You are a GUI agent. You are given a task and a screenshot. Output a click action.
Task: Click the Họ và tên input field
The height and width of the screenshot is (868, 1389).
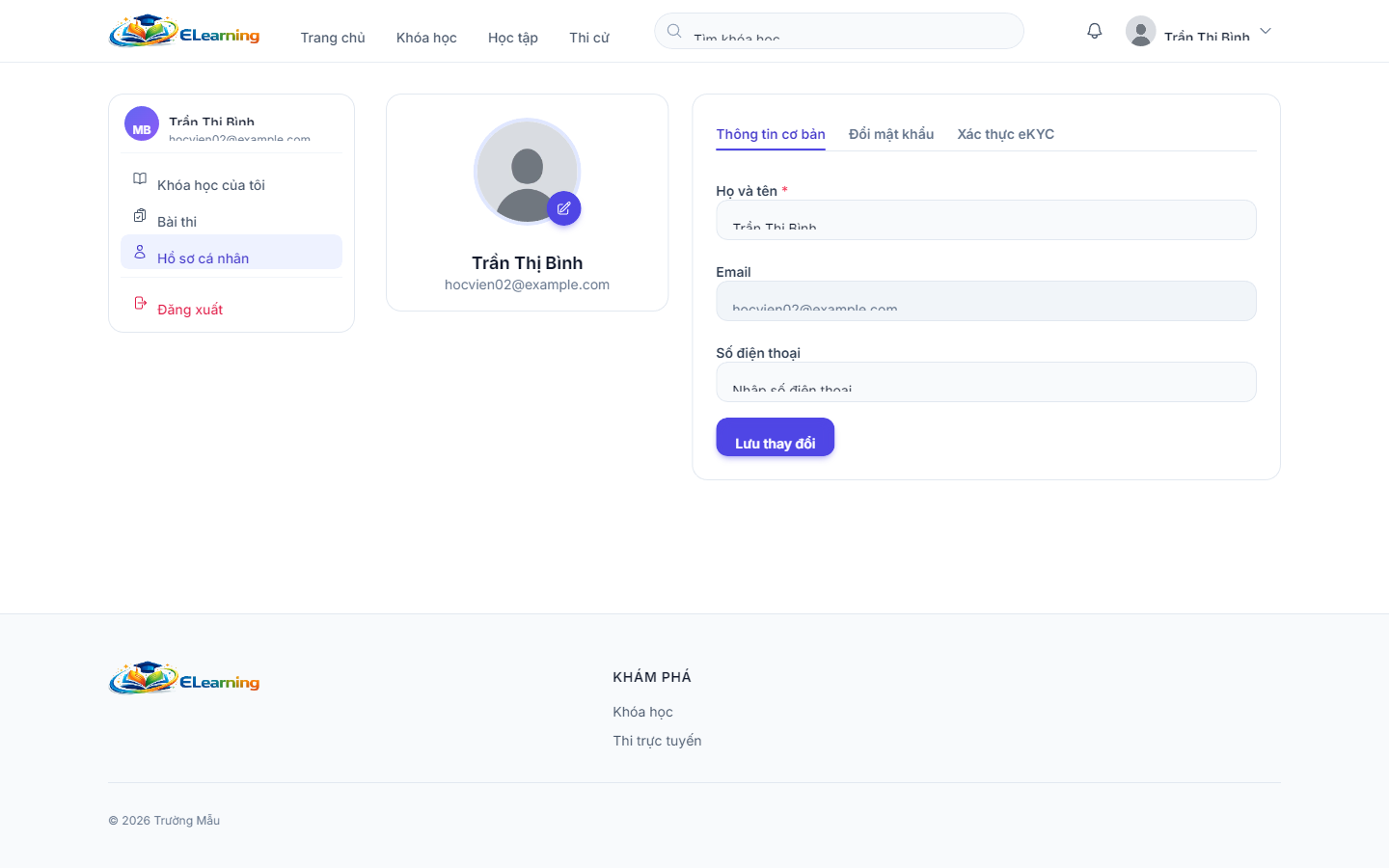[x=986, y=220]
